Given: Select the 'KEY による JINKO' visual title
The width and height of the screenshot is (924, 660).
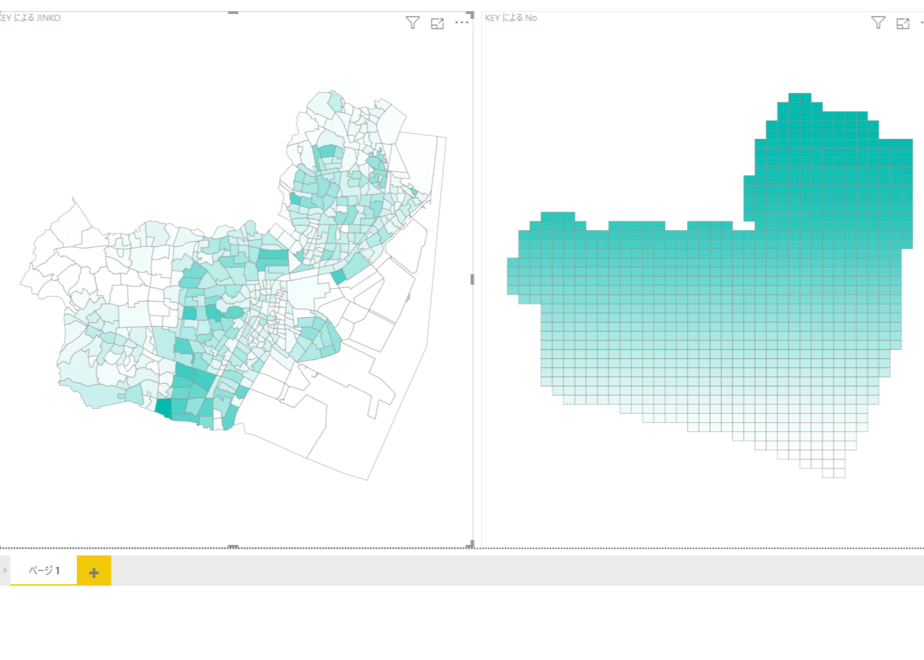Looking at the screenshot, I should point(30,18).
